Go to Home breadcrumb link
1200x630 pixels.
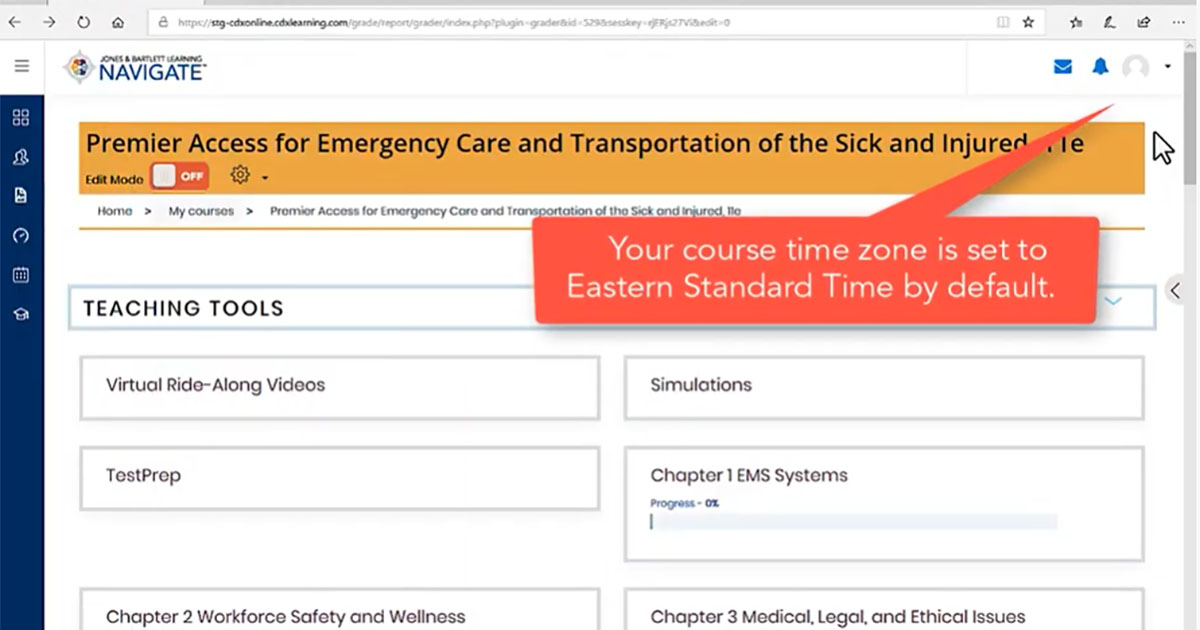point(114,211)
